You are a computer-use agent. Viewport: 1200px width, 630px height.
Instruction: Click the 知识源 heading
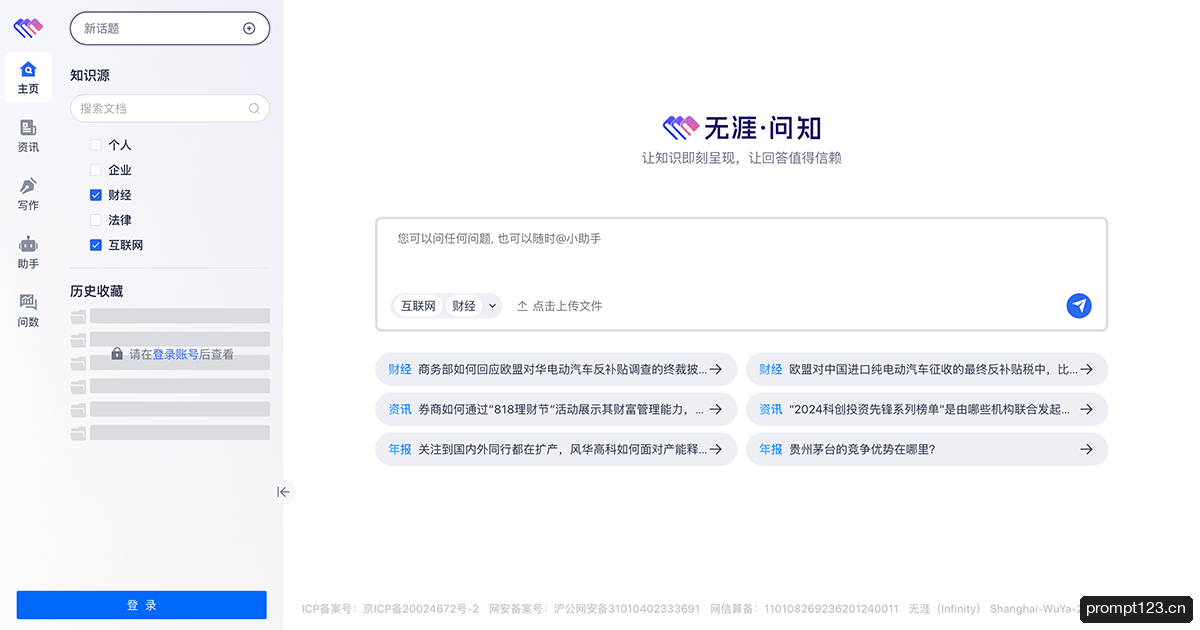pos(90,75)
